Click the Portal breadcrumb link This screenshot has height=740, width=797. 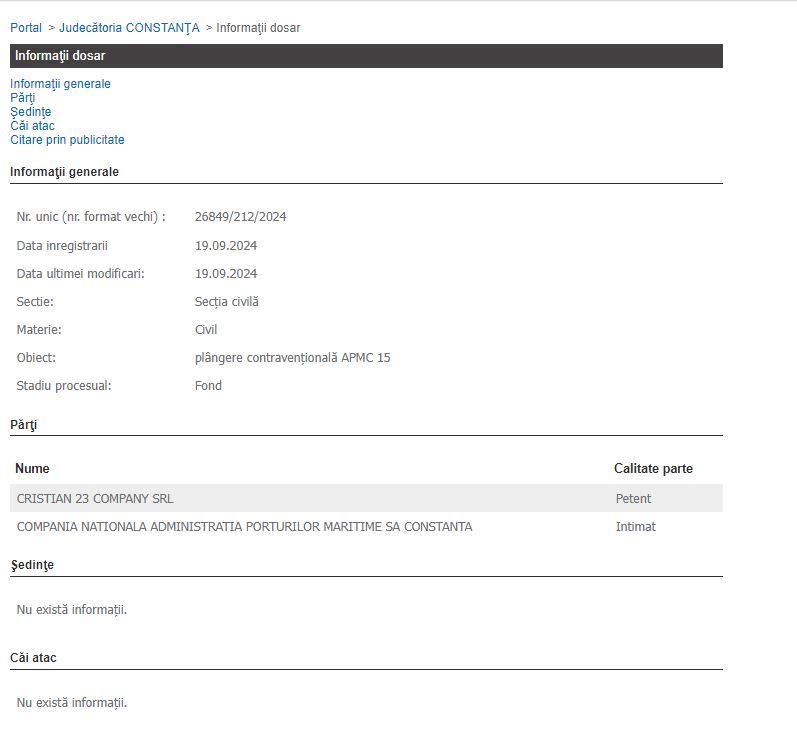tap(26, 28)
